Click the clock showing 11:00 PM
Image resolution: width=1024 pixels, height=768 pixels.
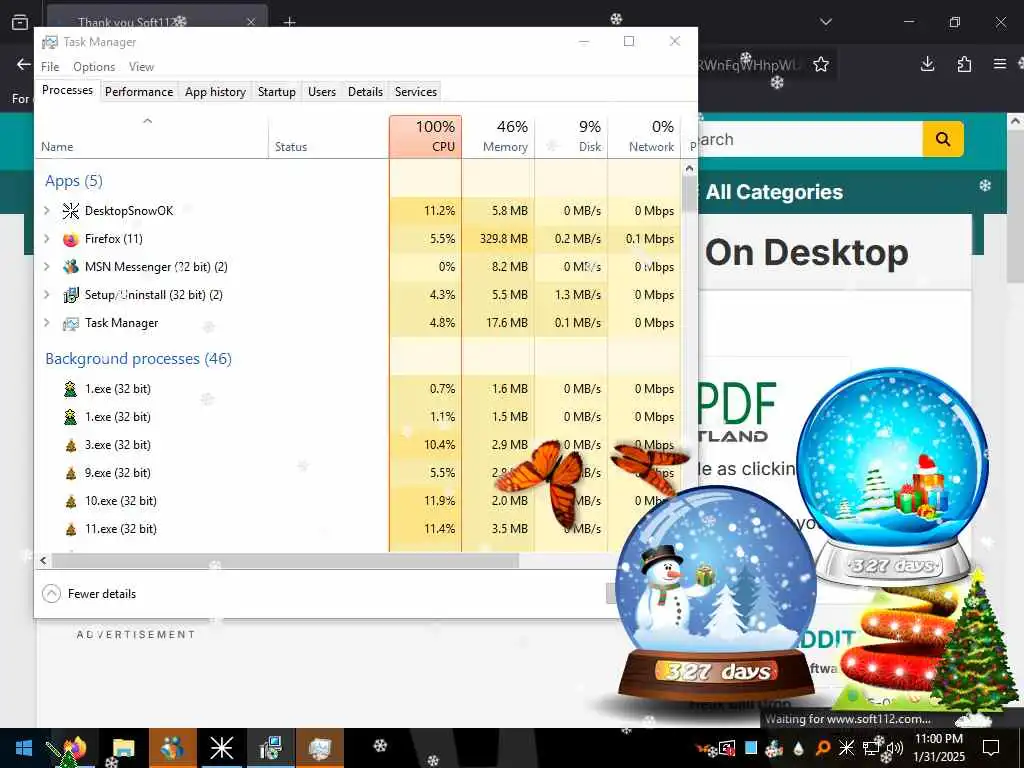(938, 739)
